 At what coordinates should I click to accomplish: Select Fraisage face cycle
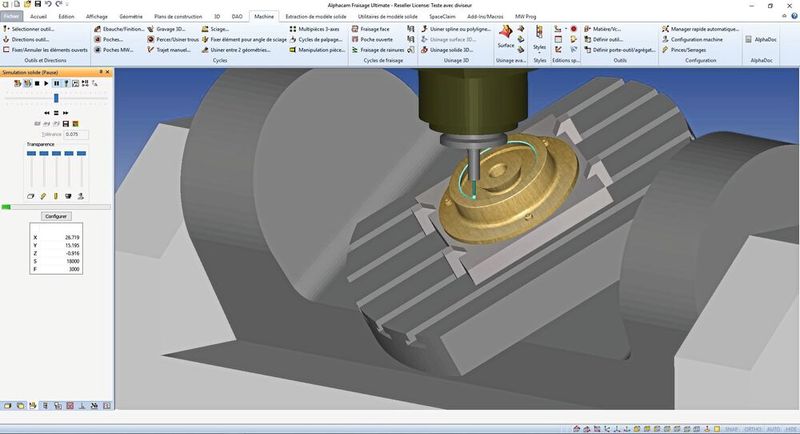pos(370,29)
